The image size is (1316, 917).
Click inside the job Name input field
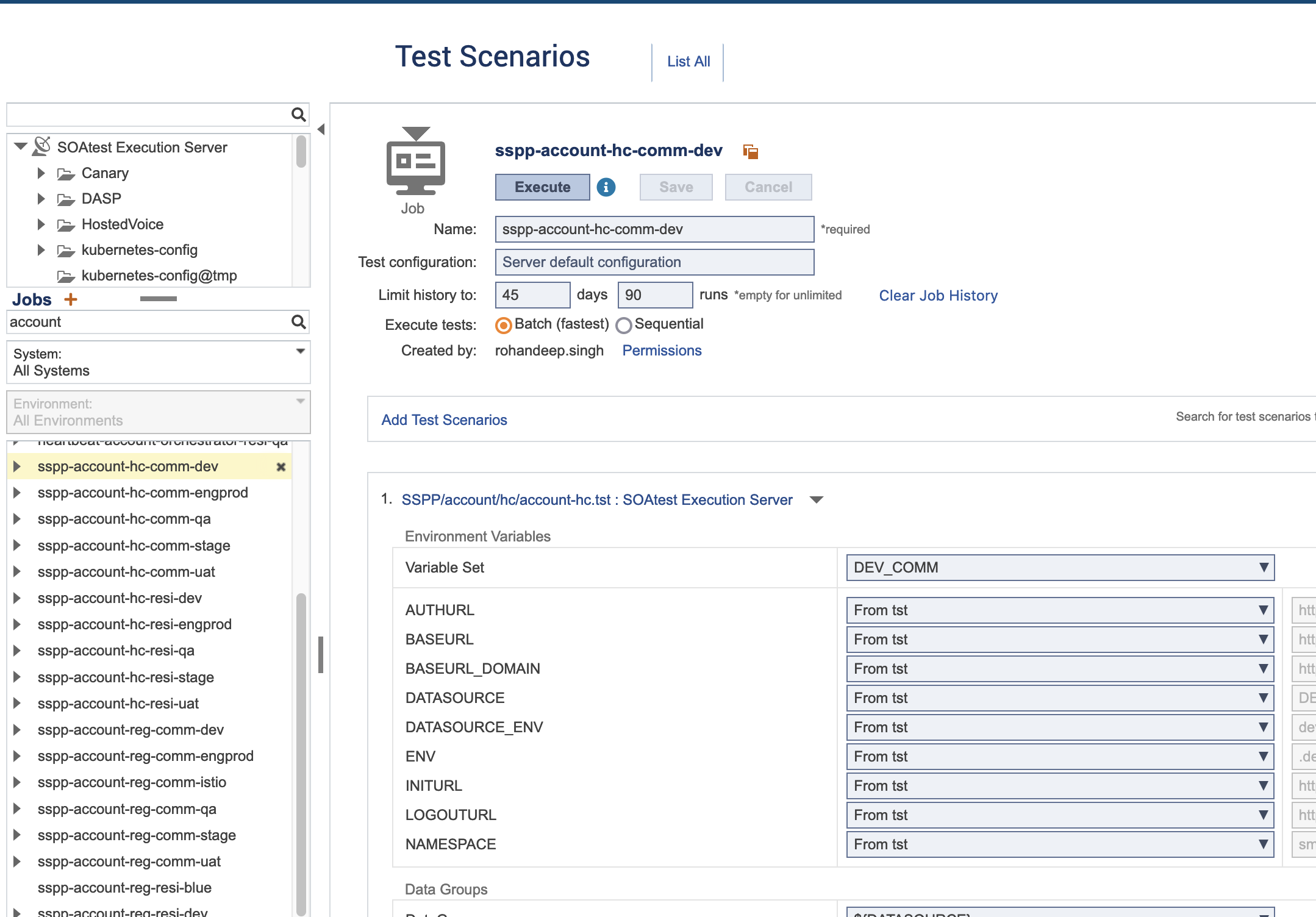point(653,229)
